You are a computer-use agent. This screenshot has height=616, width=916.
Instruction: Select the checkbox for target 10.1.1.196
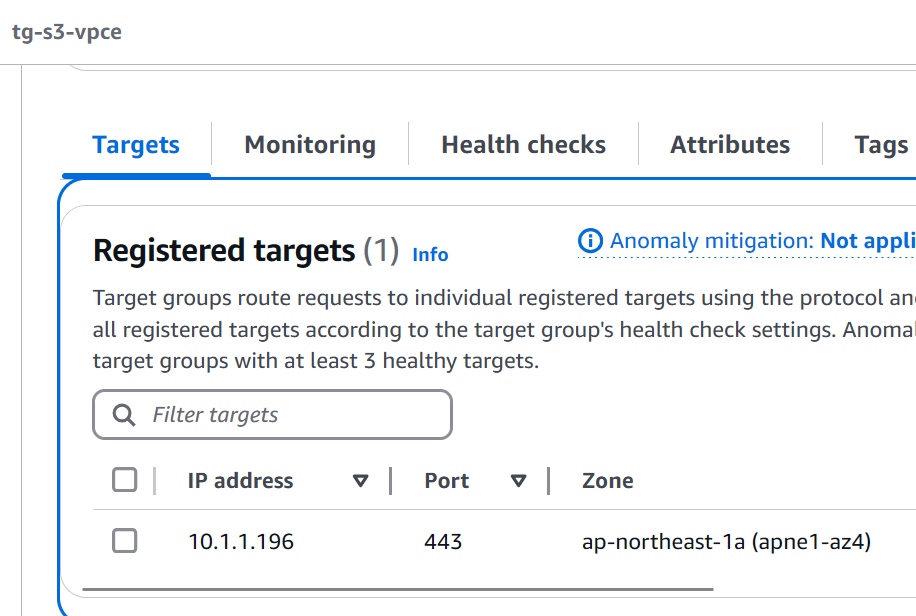click(x=124, y=541)
